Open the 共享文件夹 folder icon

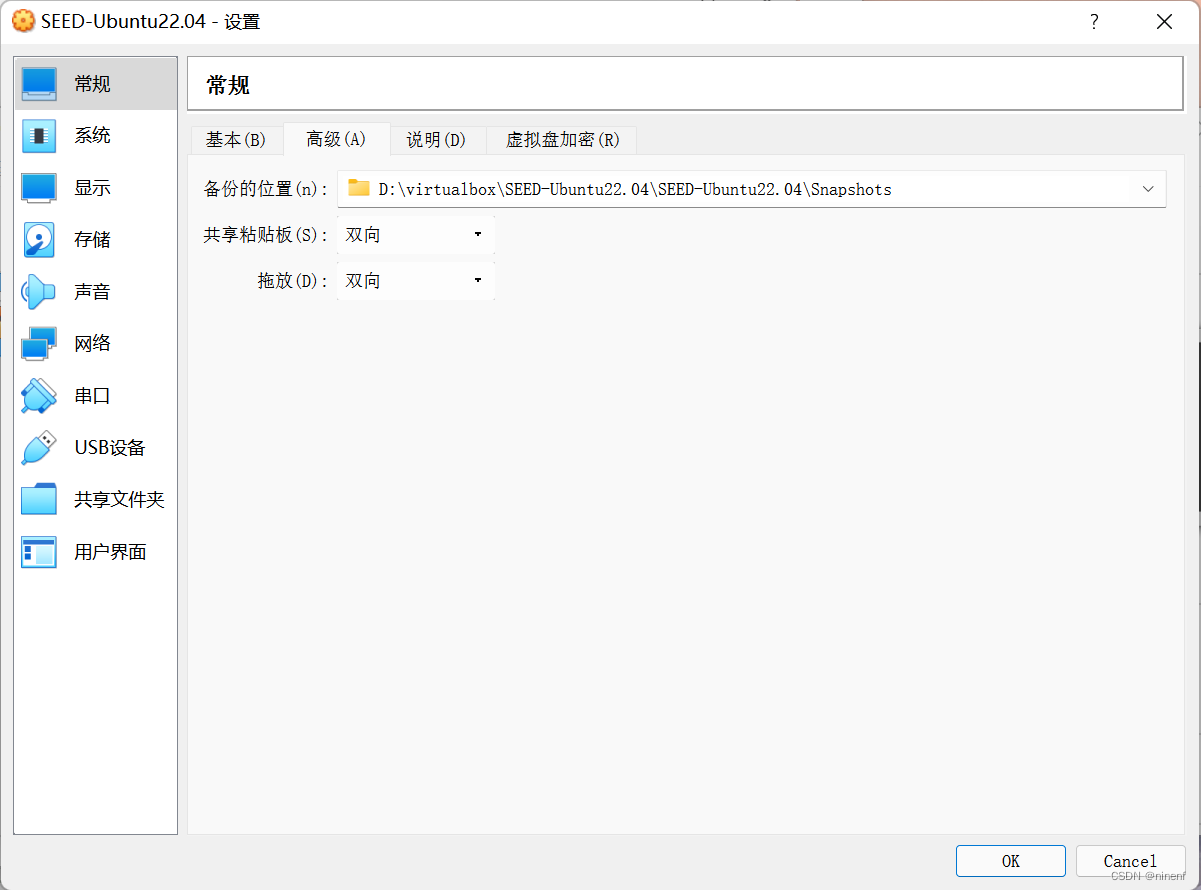pos(39,500)
